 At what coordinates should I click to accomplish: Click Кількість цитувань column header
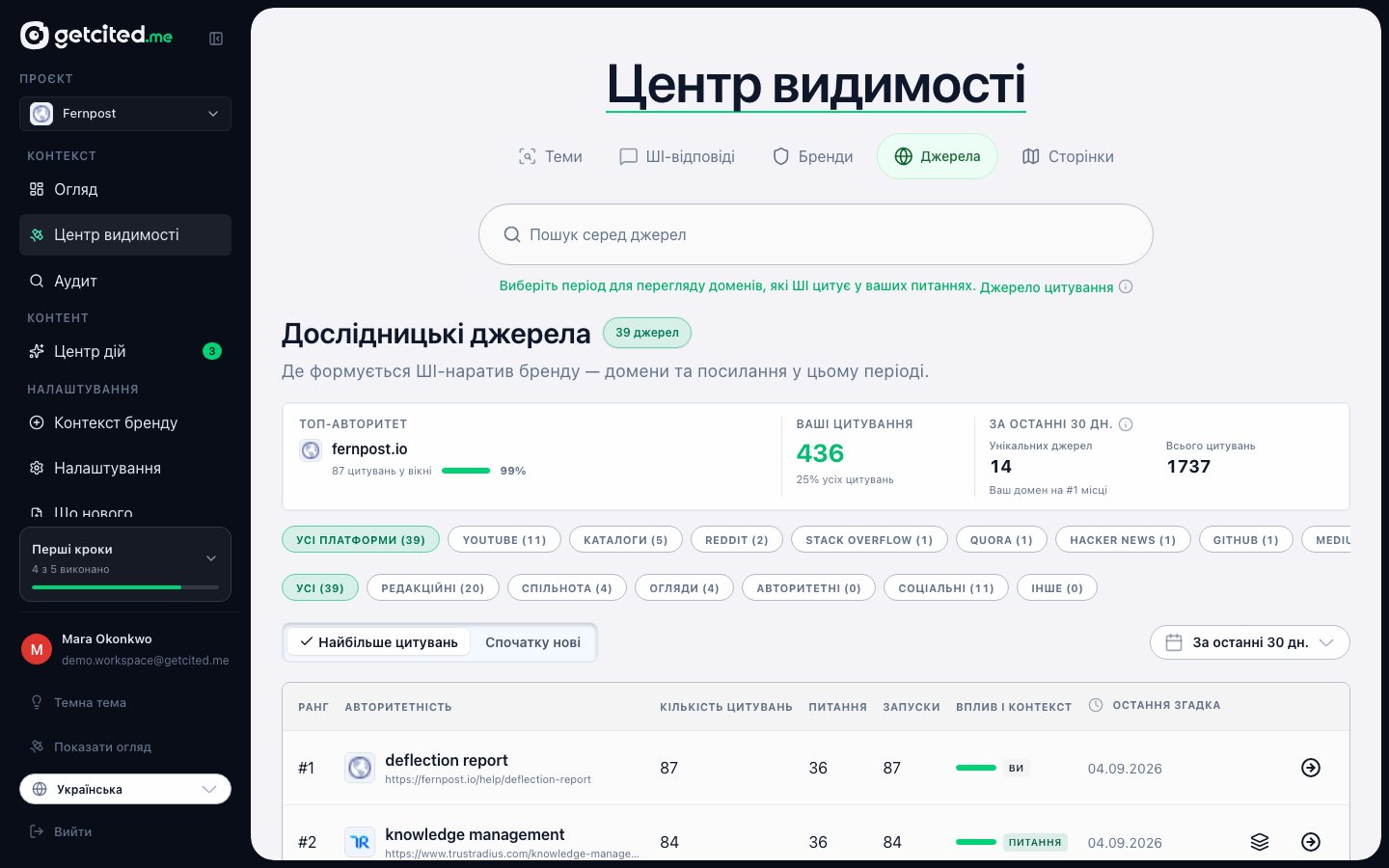coord(726,707)
